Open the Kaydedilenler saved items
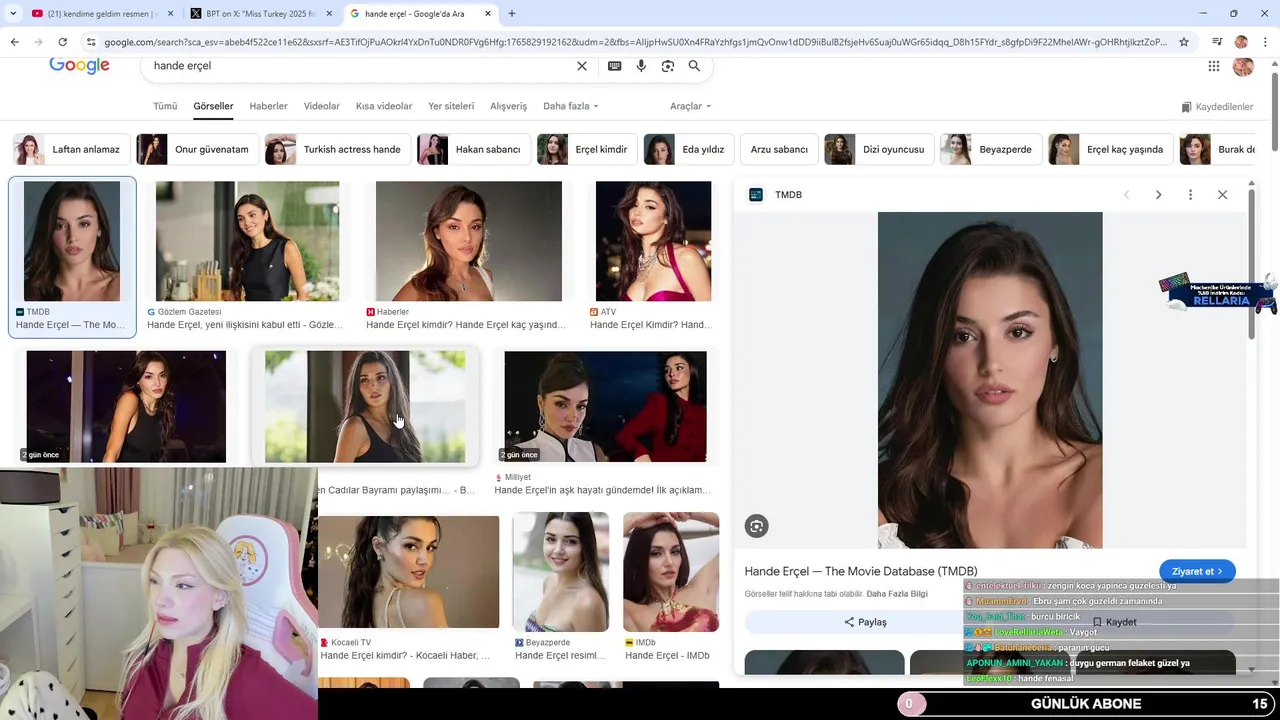Screen dimensions: 1280x720 pyautogui.click(x=1217, y=107)
